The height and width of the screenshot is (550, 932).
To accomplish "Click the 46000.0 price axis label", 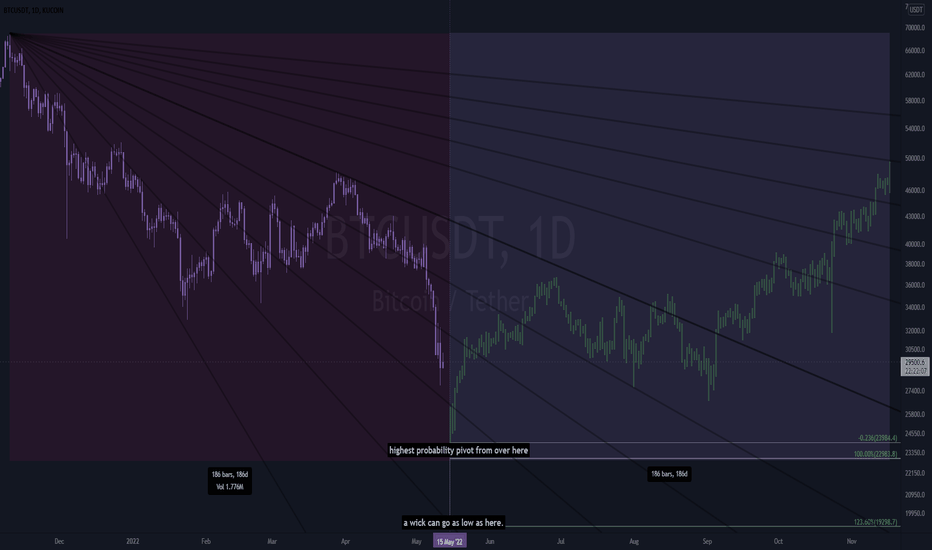I will [x=915, y=191].
